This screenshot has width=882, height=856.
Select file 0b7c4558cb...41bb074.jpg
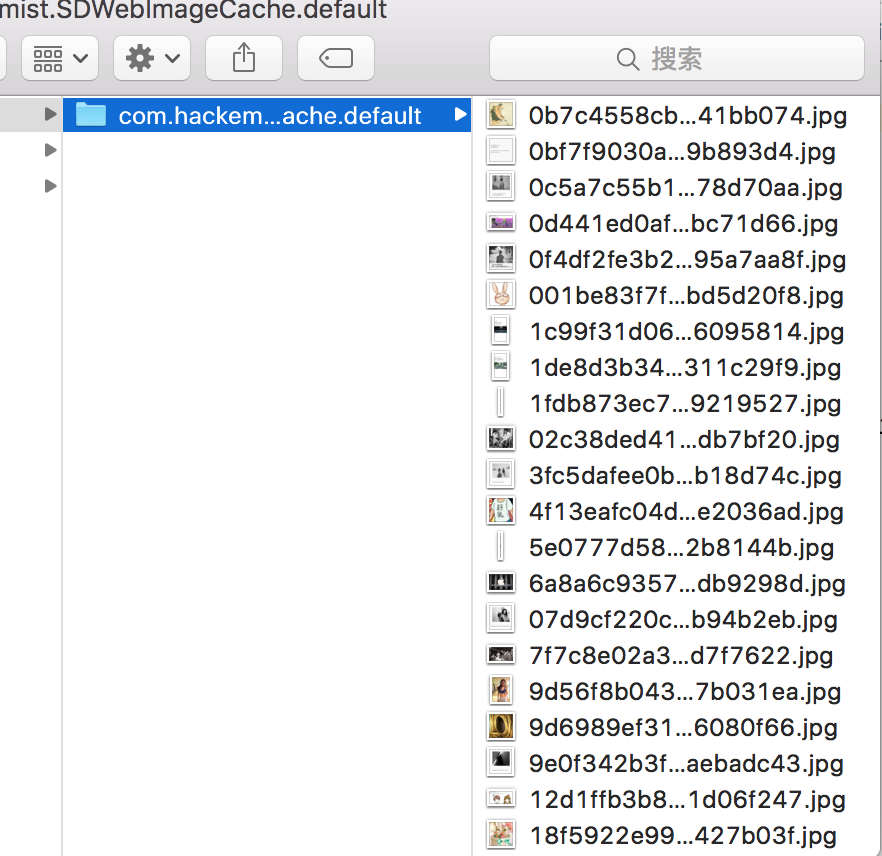[676, 115]
